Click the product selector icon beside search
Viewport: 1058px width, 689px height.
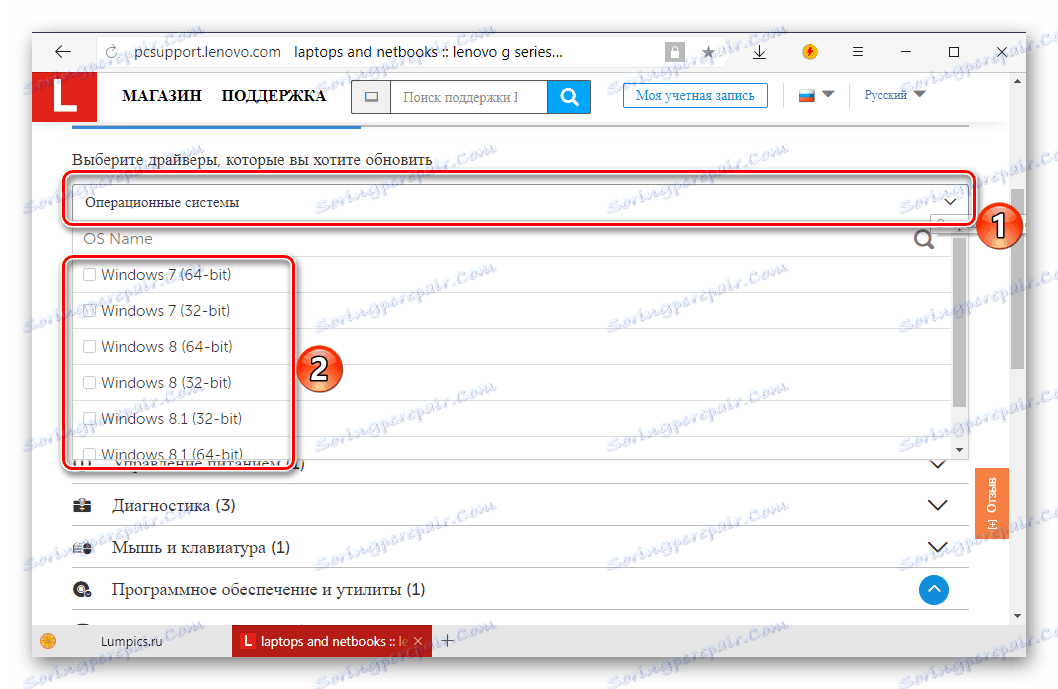point(371,97)
